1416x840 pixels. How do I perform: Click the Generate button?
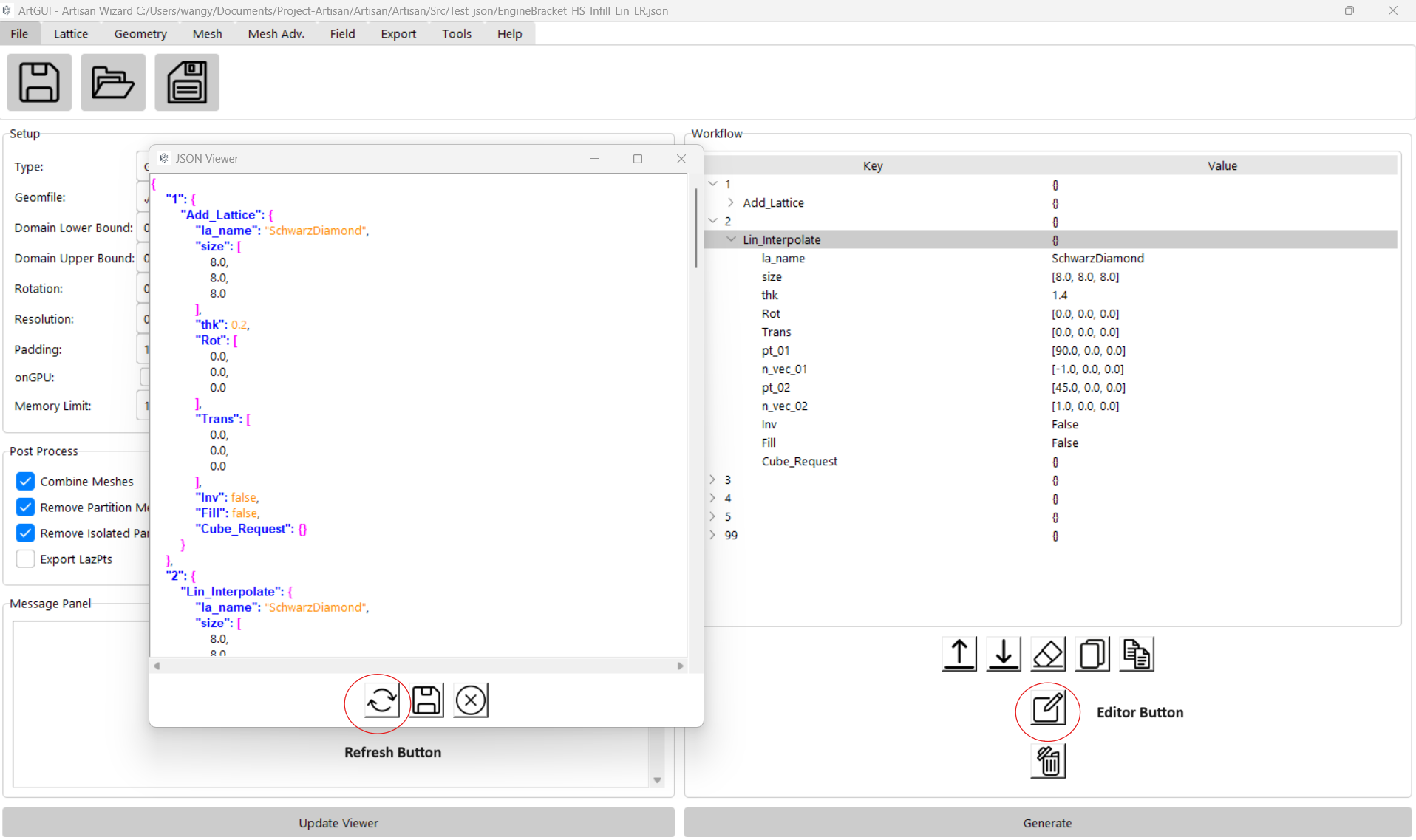click(x=1047, y=823)
